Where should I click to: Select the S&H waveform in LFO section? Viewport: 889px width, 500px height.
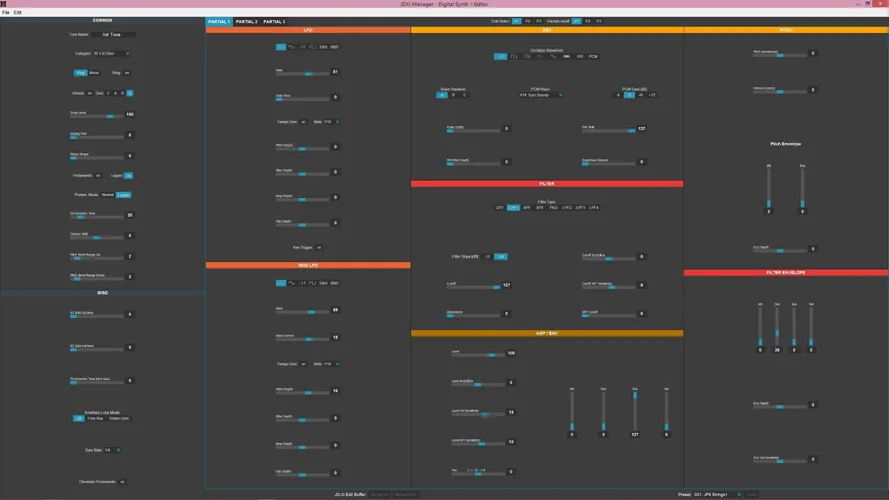[x=323, y=46]
